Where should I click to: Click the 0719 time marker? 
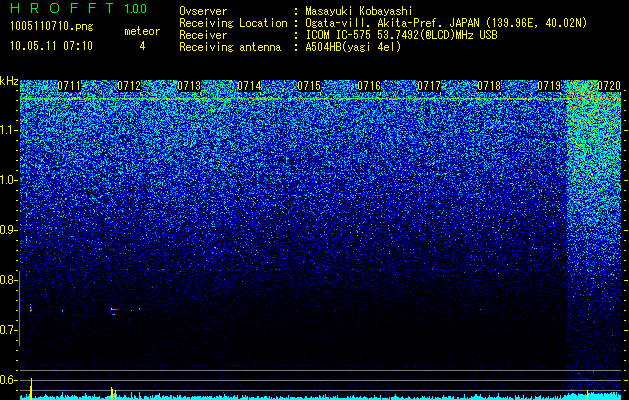549,86
